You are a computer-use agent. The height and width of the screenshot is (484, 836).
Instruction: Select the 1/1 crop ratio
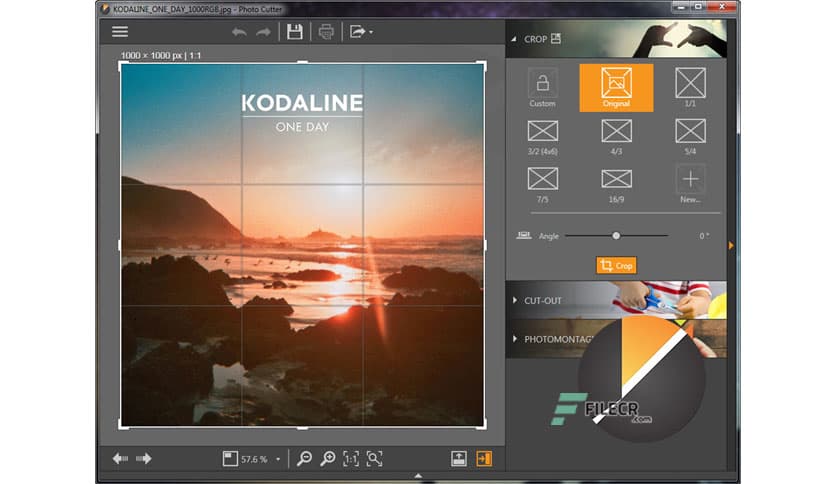690,88
